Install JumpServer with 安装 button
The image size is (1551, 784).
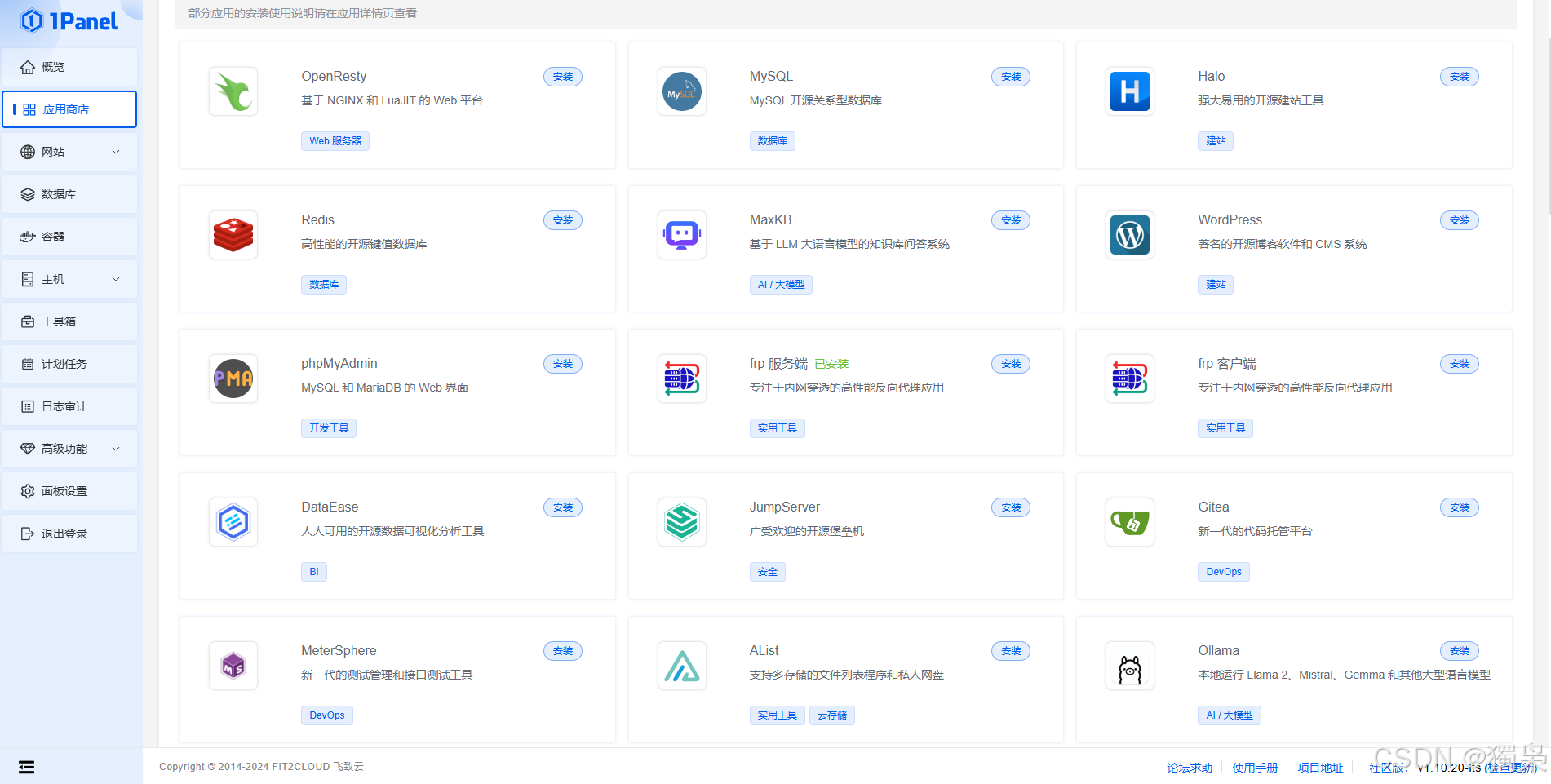(1011, 507)
